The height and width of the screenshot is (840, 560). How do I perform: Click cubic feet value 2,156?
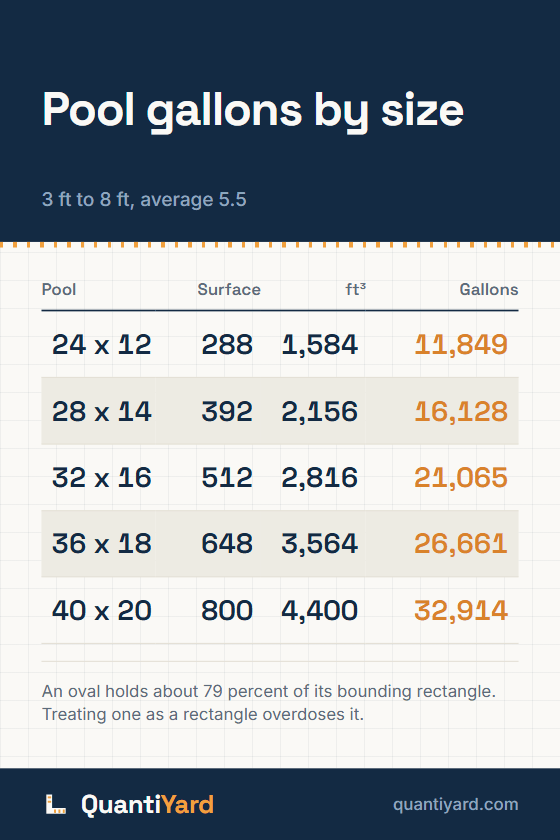[320, 411]
